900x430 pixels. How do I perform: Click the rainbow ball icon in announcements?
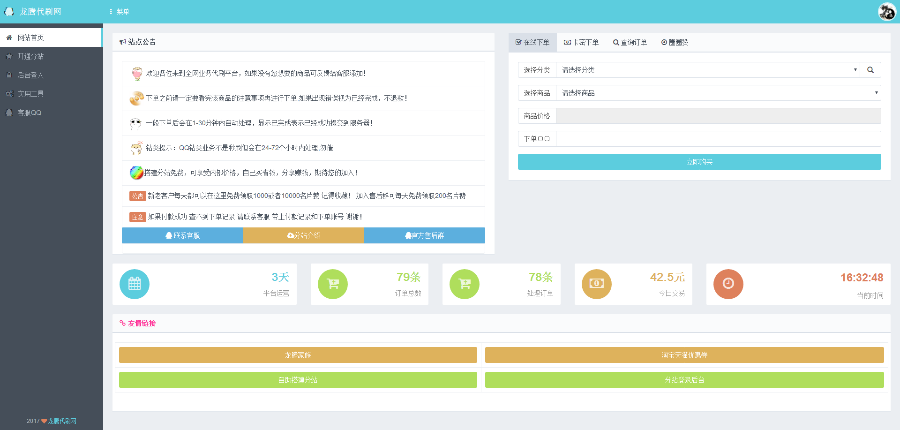pyautogui.click(x=136, y=172)
